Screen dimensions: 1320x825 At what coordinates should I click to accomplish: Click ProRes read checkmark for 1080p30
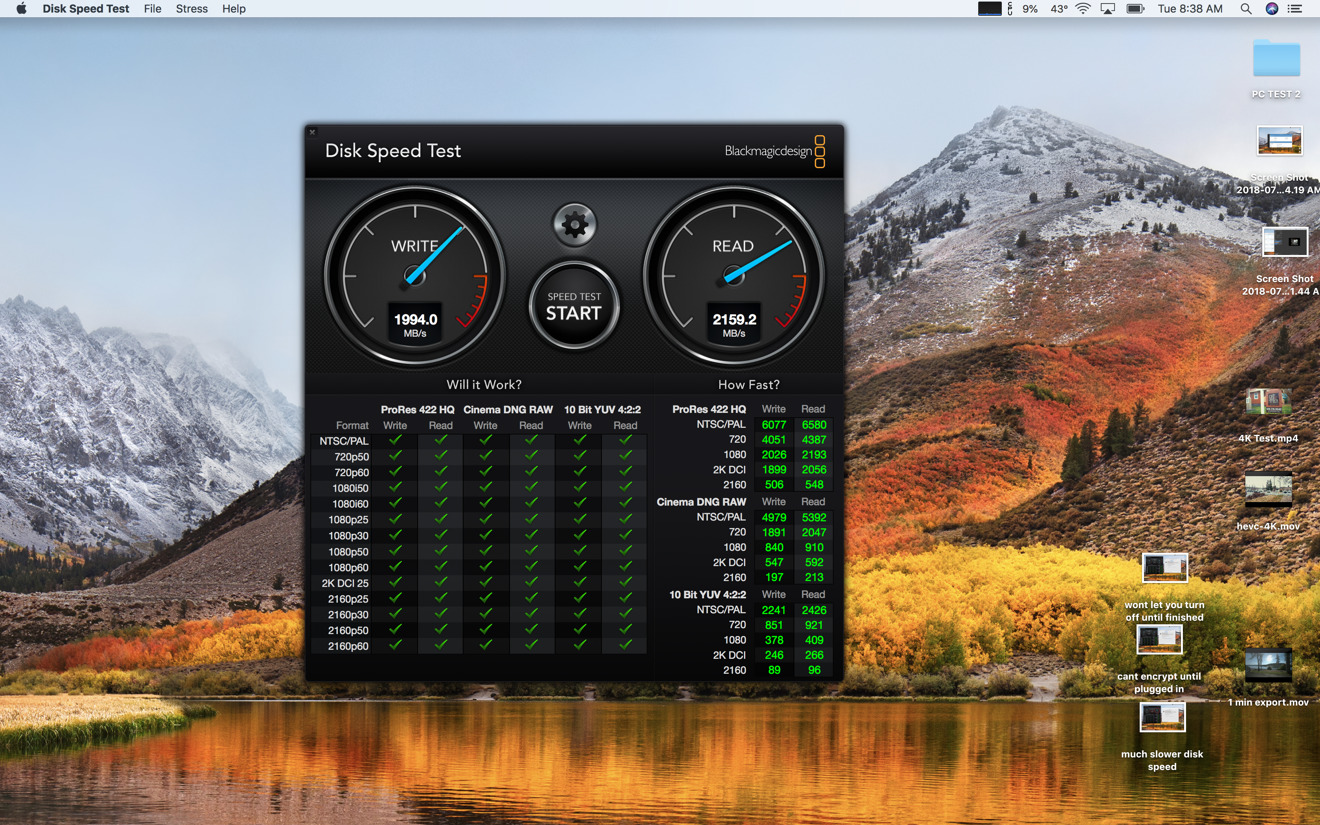[441, 535]
